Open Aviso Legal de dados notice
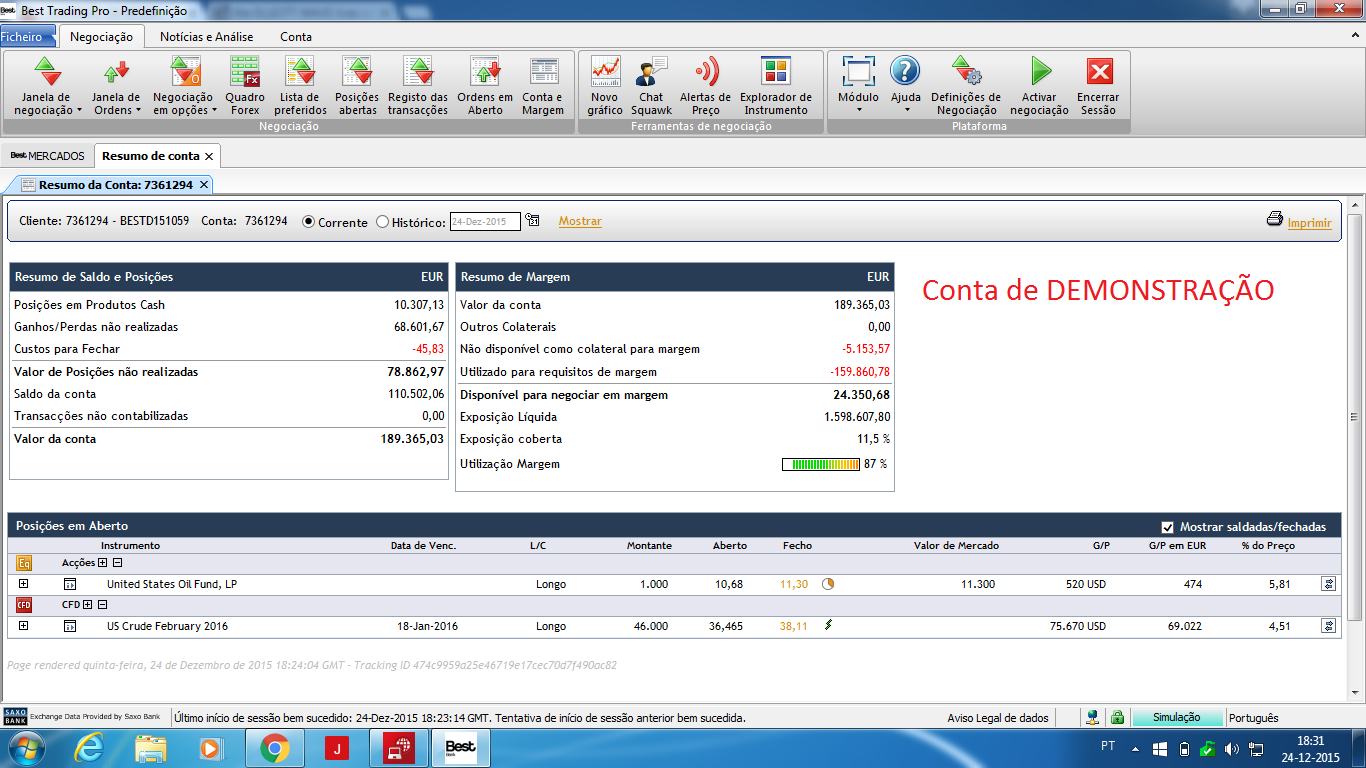 click(998, 718)
